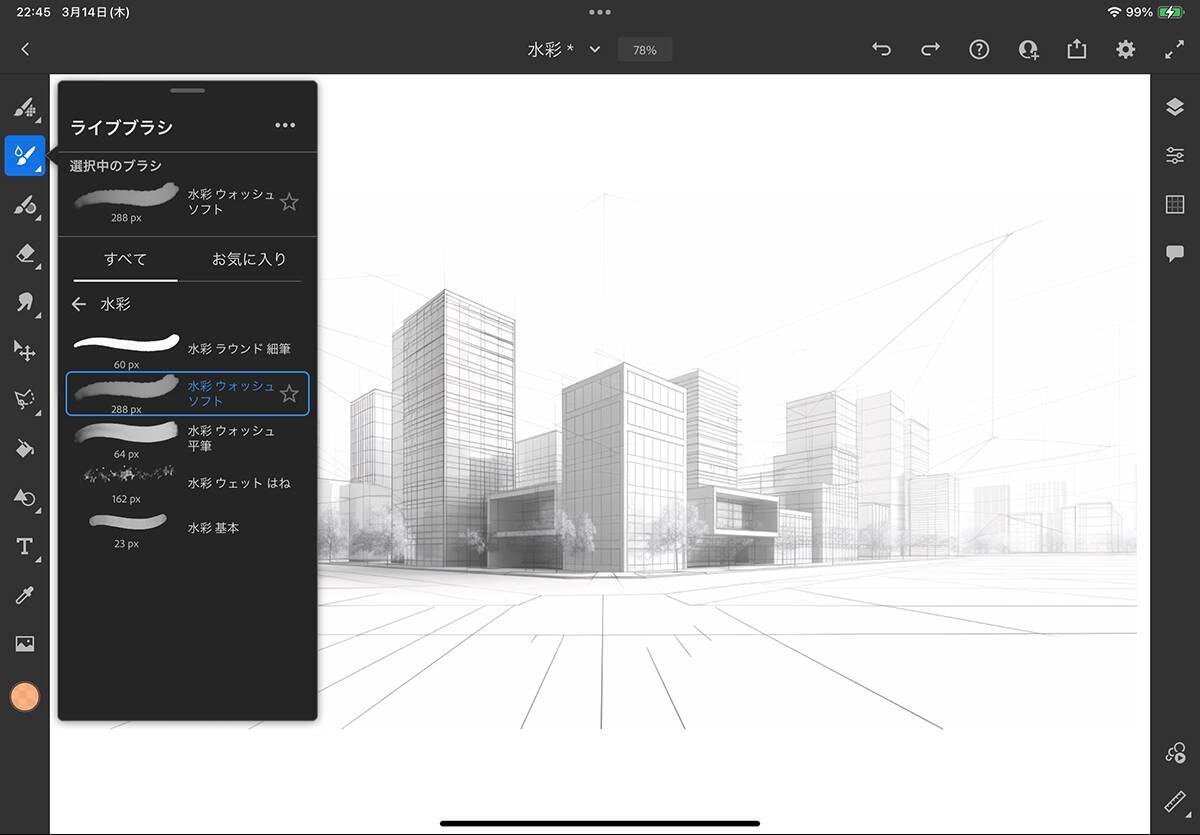Image resolution: width=1200 pixels, height=835 pixels.
Task: Switch to the すべて tab
Action: [126, 259]
